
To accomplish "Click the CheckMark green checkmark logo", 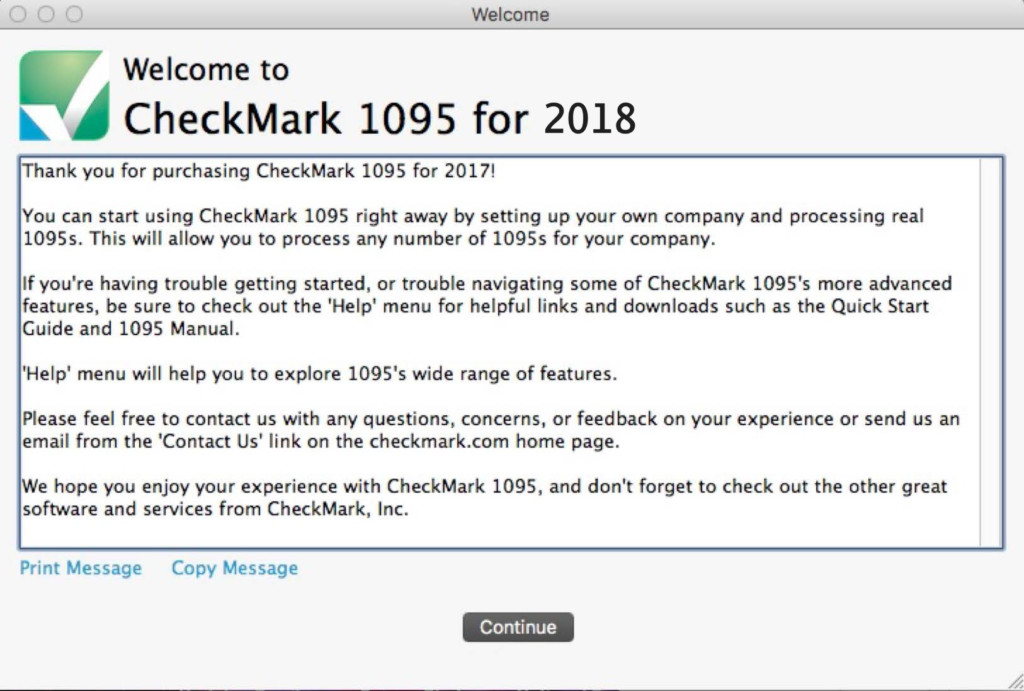I will (65, 94).
